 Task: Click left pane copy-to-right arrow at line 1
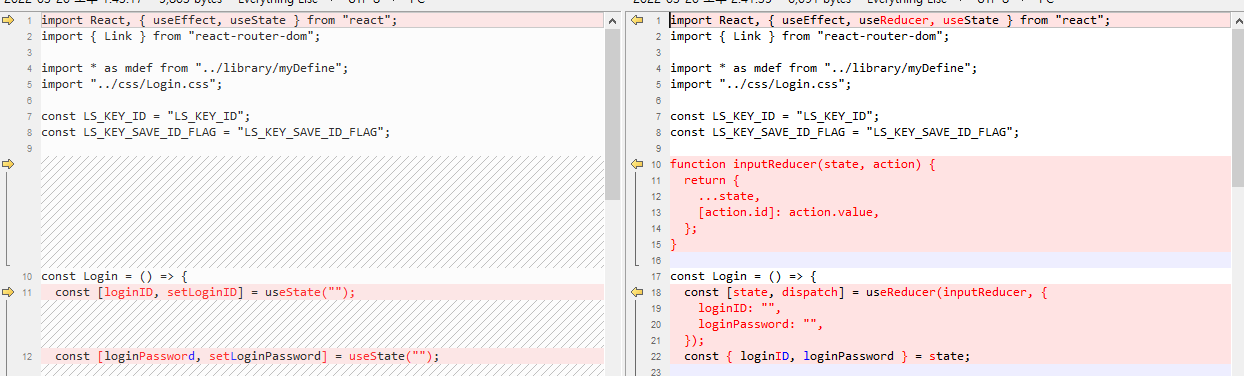[x=8, y=20]
